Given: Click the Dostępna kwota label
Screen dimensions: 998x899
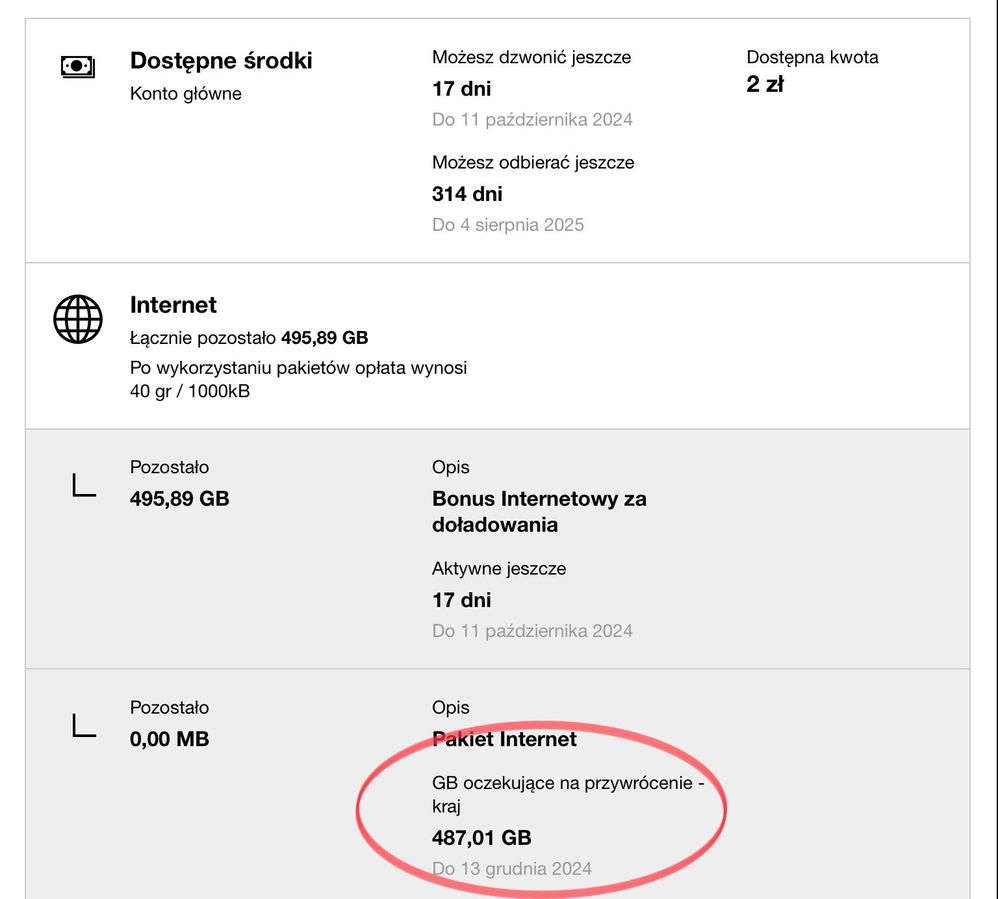Looking at the screenshot, I should (812, 57).
